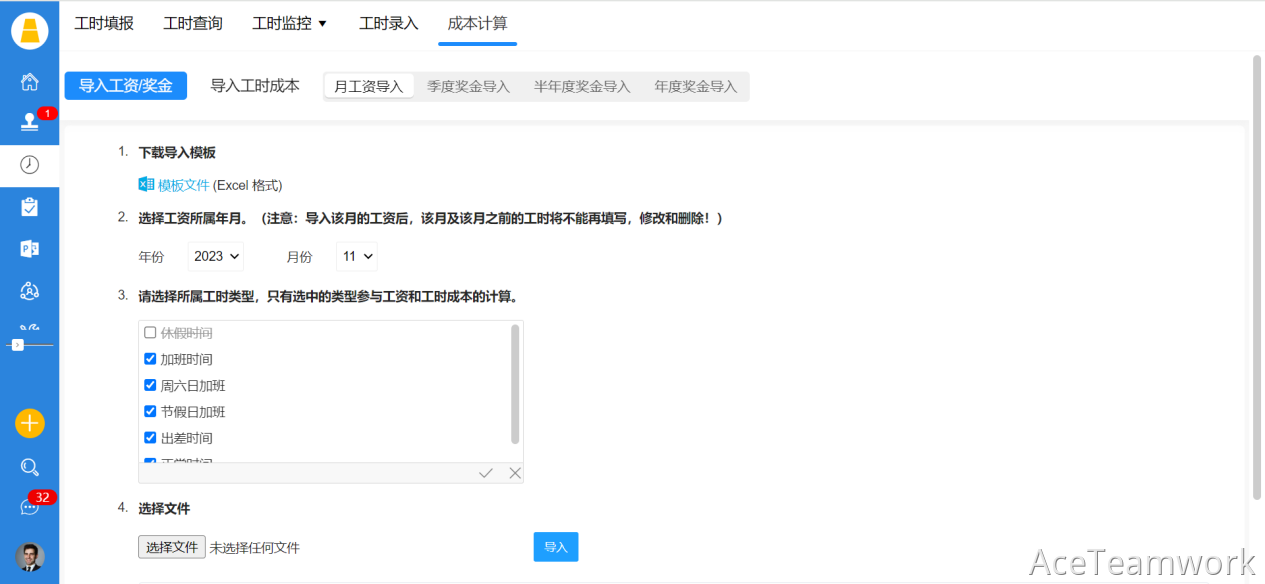Click the blue 导入 button
This screenshot has width=1265, height=584.
pyautogui.click(x=556, y=547)
